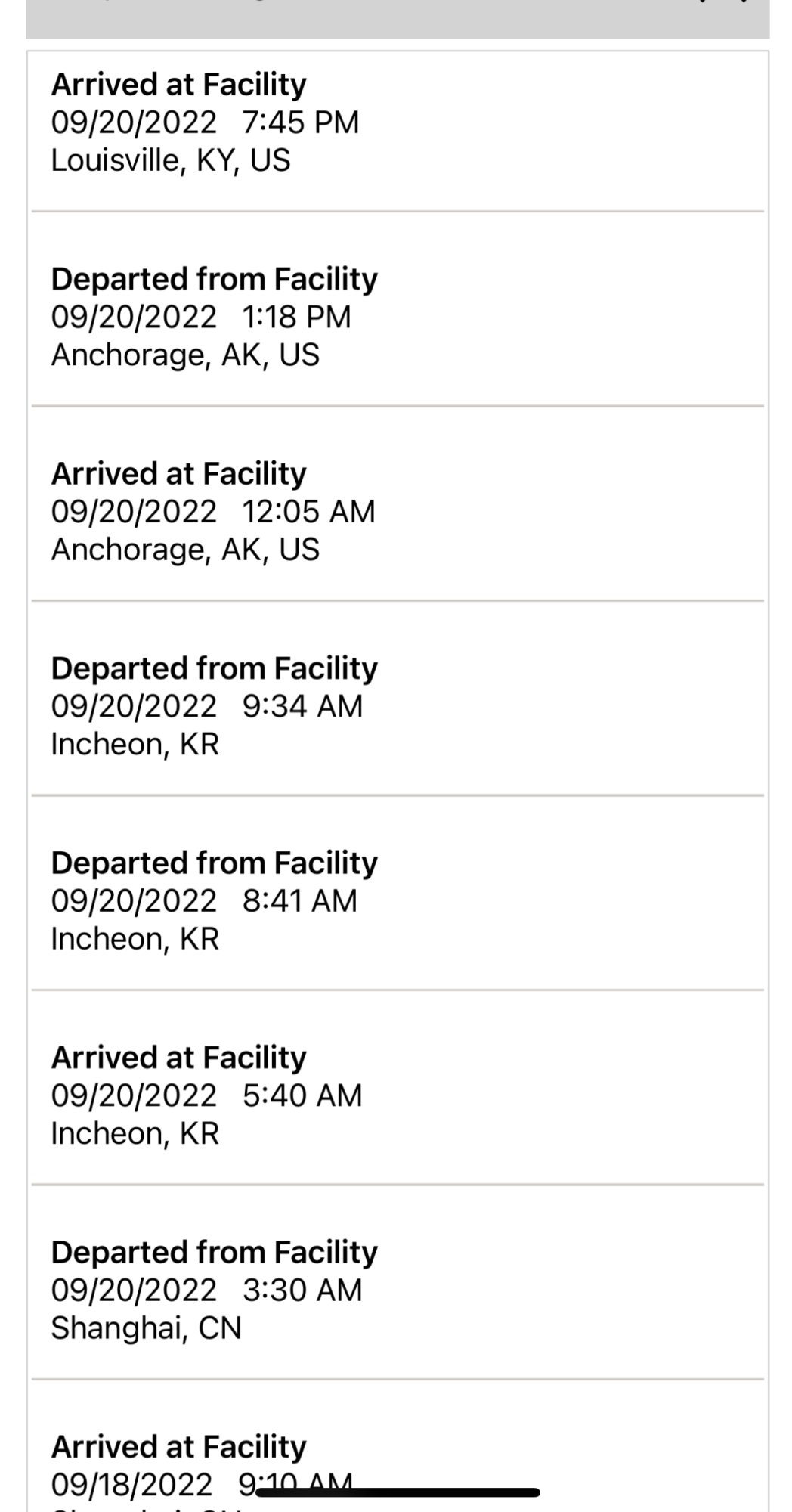792x1512 pixels.
Task: Tap the 09/20/2022 8:41 AM timestamp
Action: pos(204,901)
